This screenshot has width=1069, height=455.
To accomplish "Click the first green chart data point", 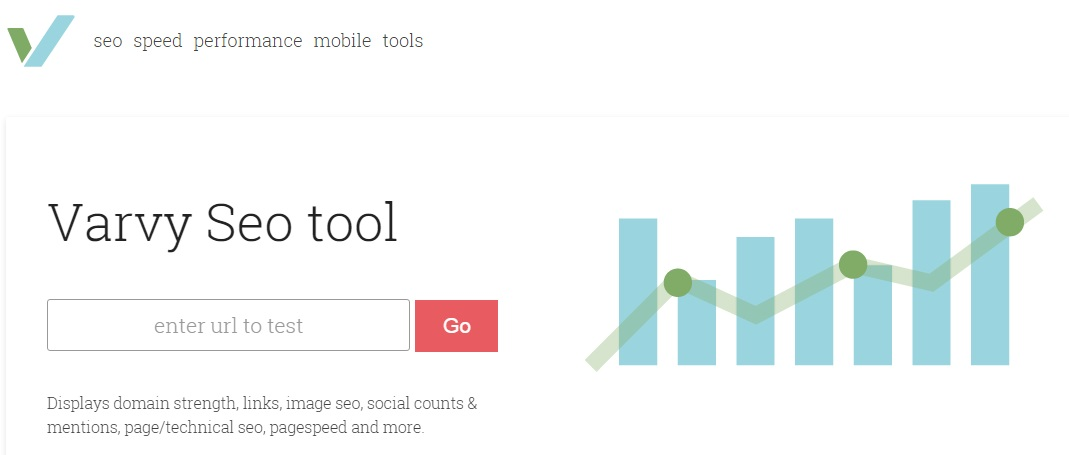I will click(x=678, y=282).
